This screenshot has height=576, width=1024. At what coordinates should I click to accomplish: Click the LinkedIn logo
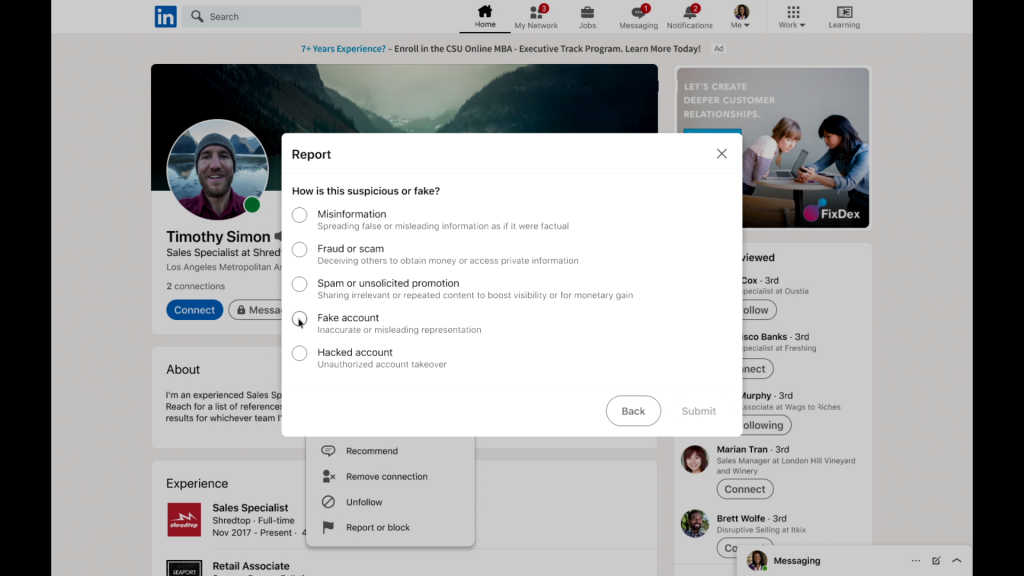click(165, 16)
